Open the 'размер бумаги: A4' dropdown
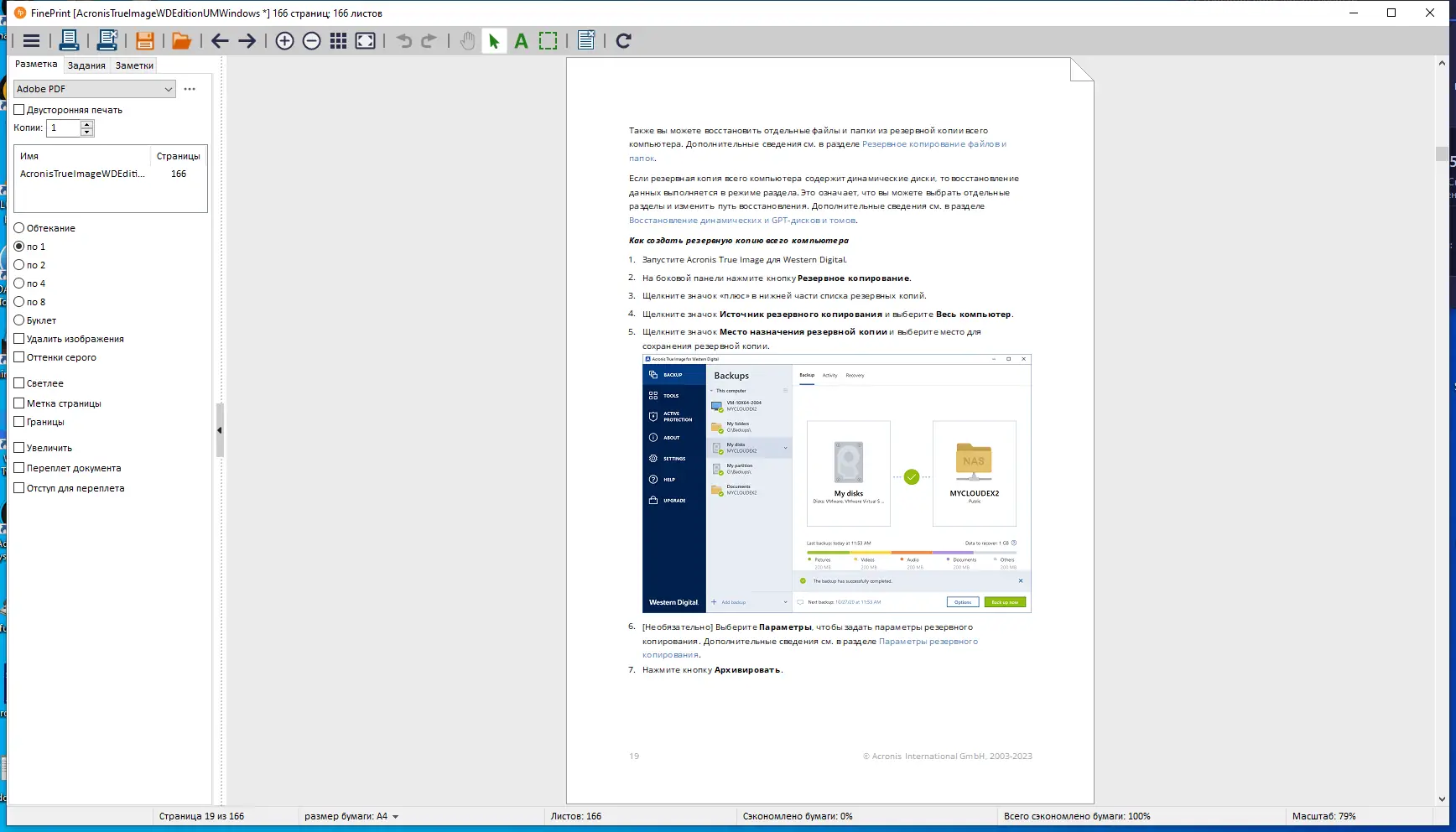 click(x=351, y=816)
